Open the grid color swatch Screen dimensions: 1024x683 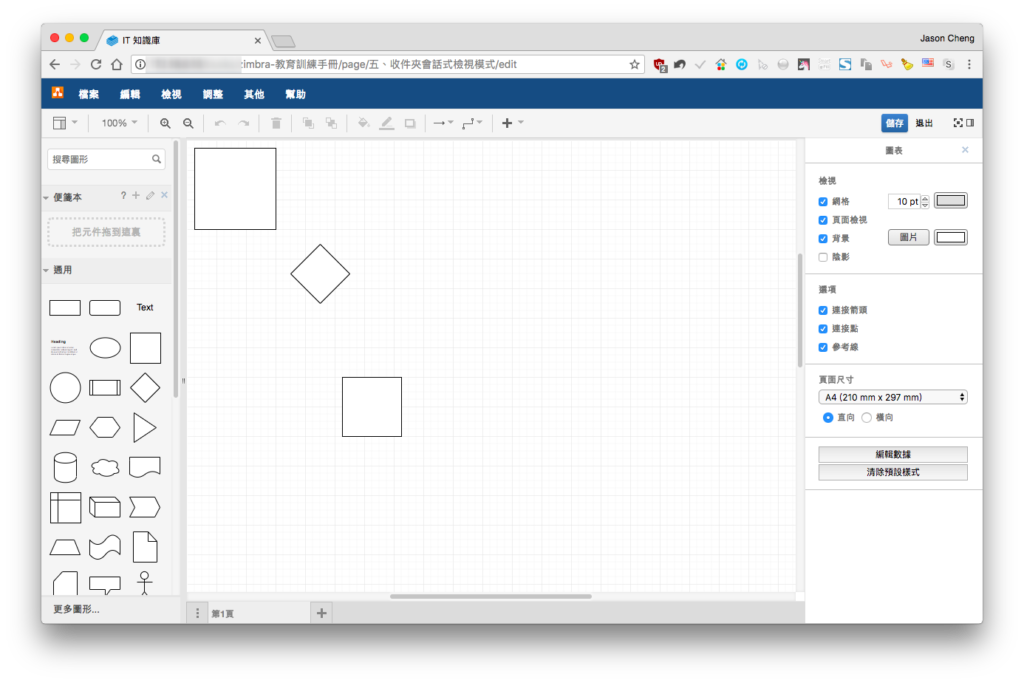point(950,200)
